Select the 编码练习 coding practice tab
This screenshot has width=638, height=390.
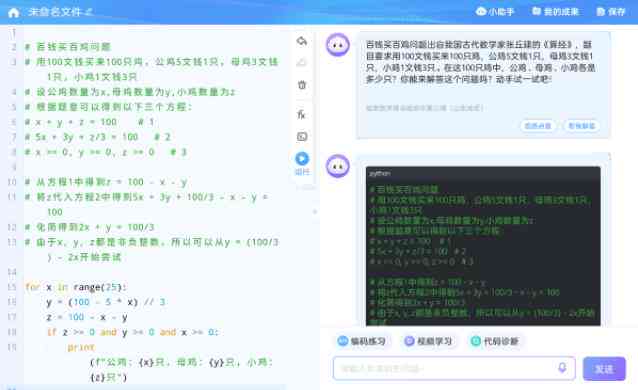pos(362,341)
